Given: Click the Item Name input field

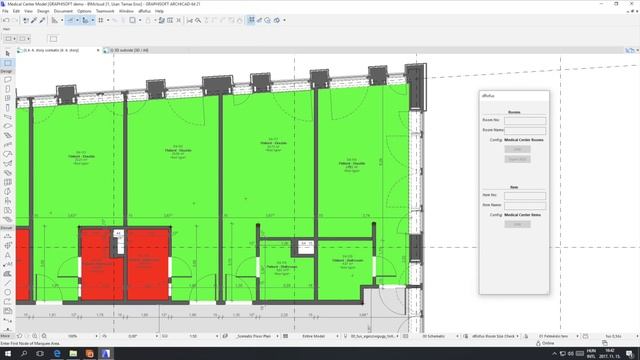Looking at the screenshot, I should pyautogui.click(x=525, y=205).
